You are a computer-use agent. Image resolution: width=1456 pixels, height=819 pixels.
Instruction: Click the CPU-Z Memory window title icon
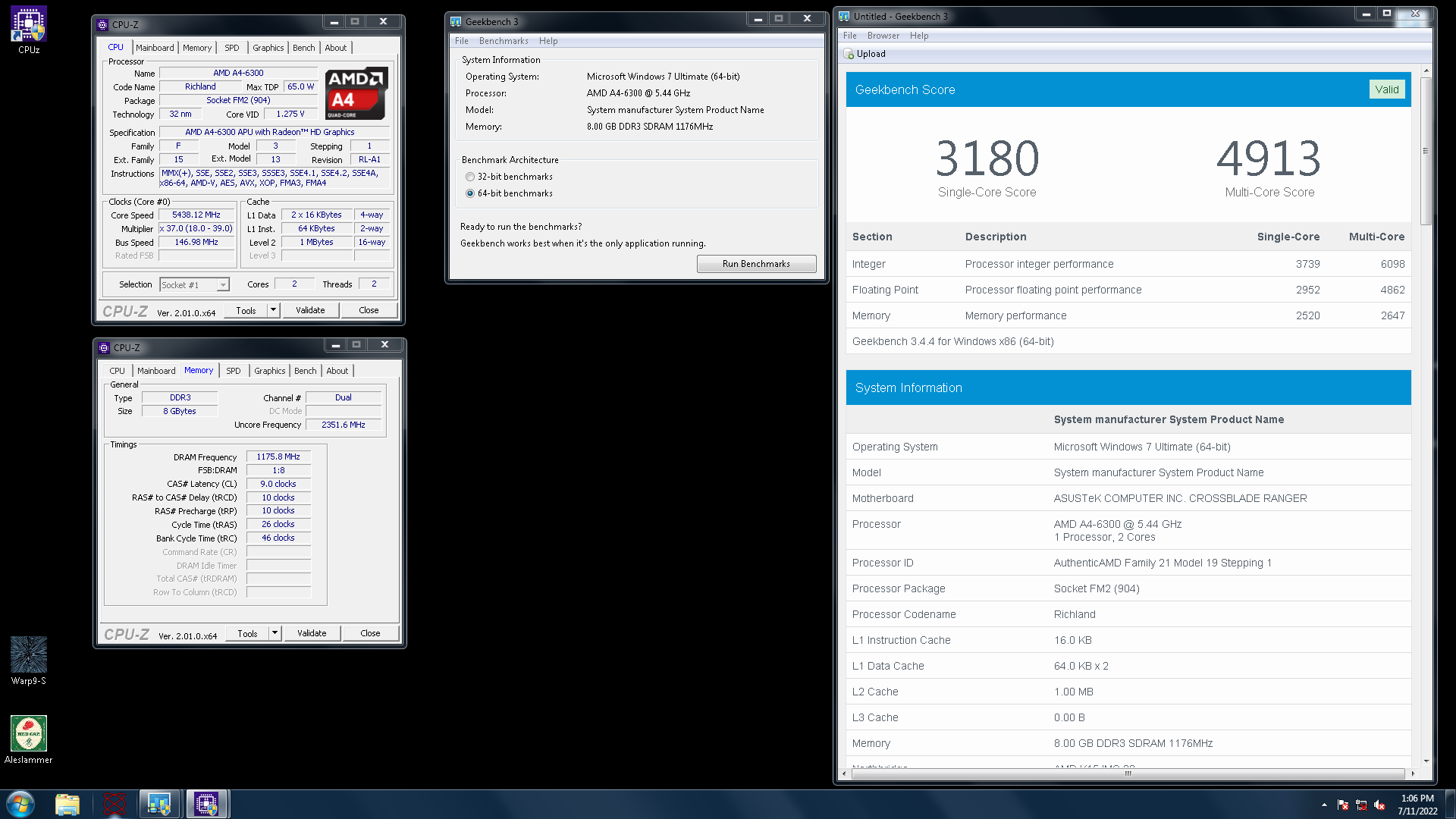[x=105, y=347]
